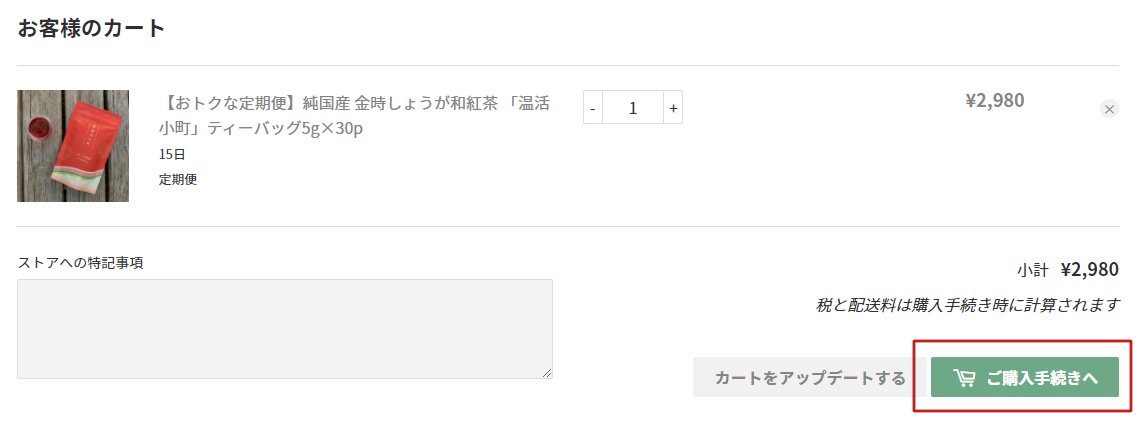Viewport: 1141px width, 426px height.
Task: Remove the tea item with X icon
Action: (x=1109, y=109)
